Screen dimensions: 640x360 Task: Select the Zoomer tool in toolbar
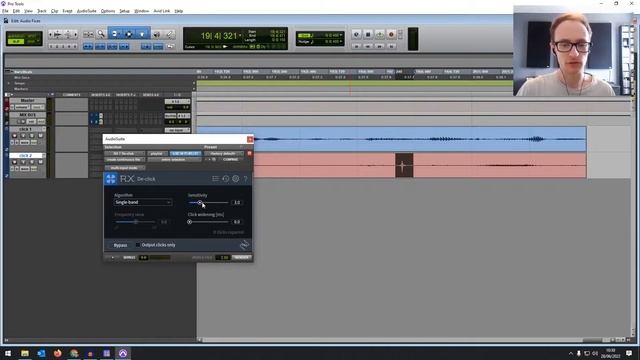coord(101,35)
